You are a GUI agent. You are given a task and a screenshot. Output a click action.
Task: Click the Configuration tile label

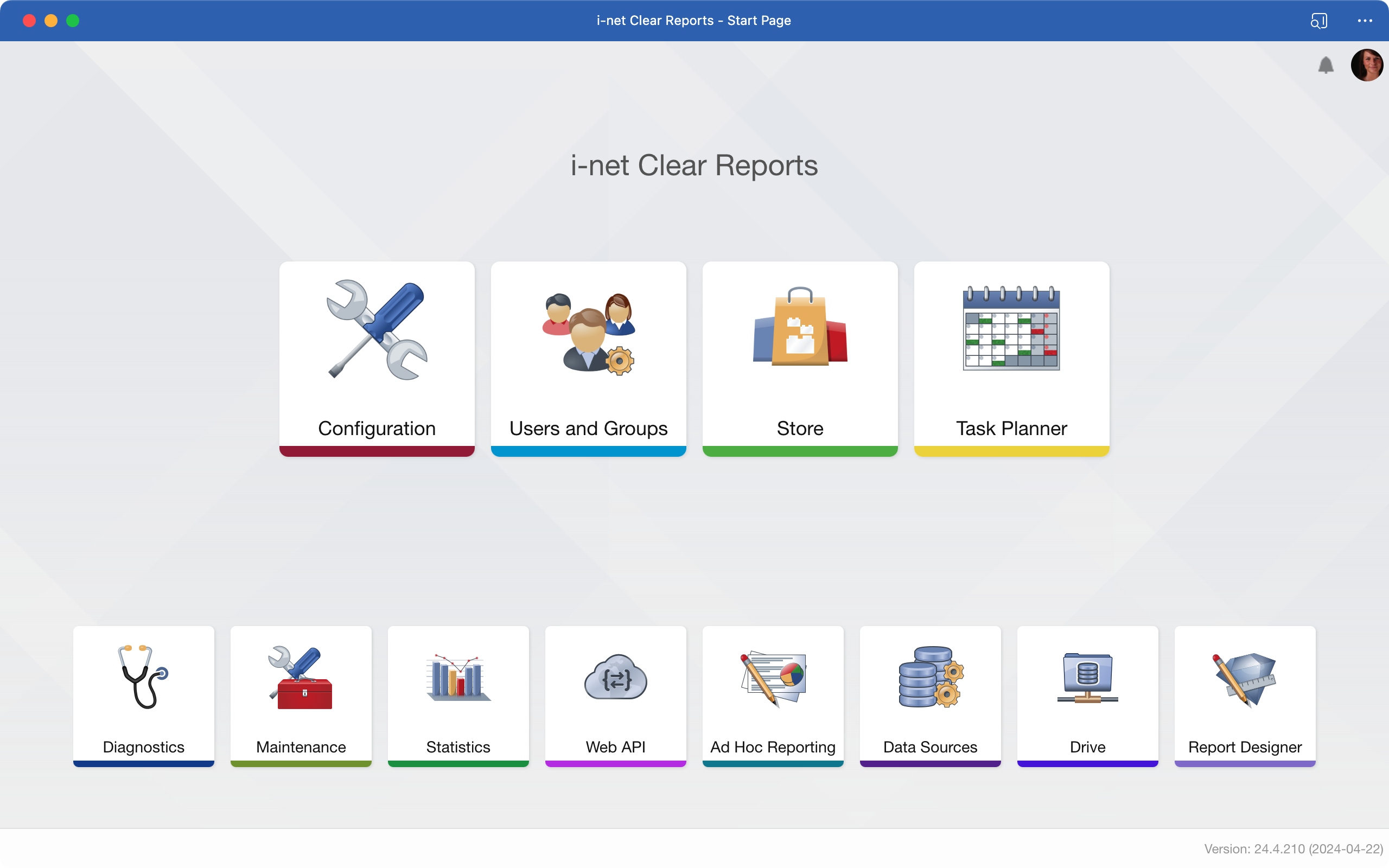[377, 429]
